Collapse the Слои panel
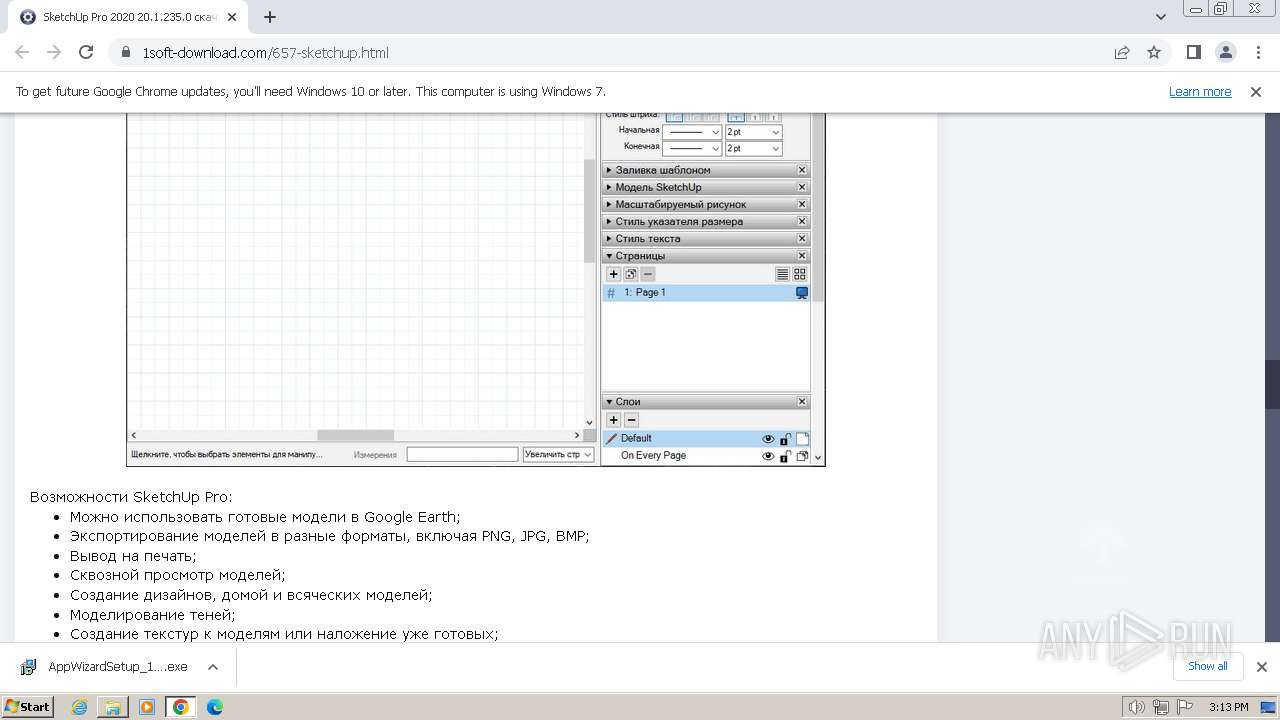 [609, 402]
